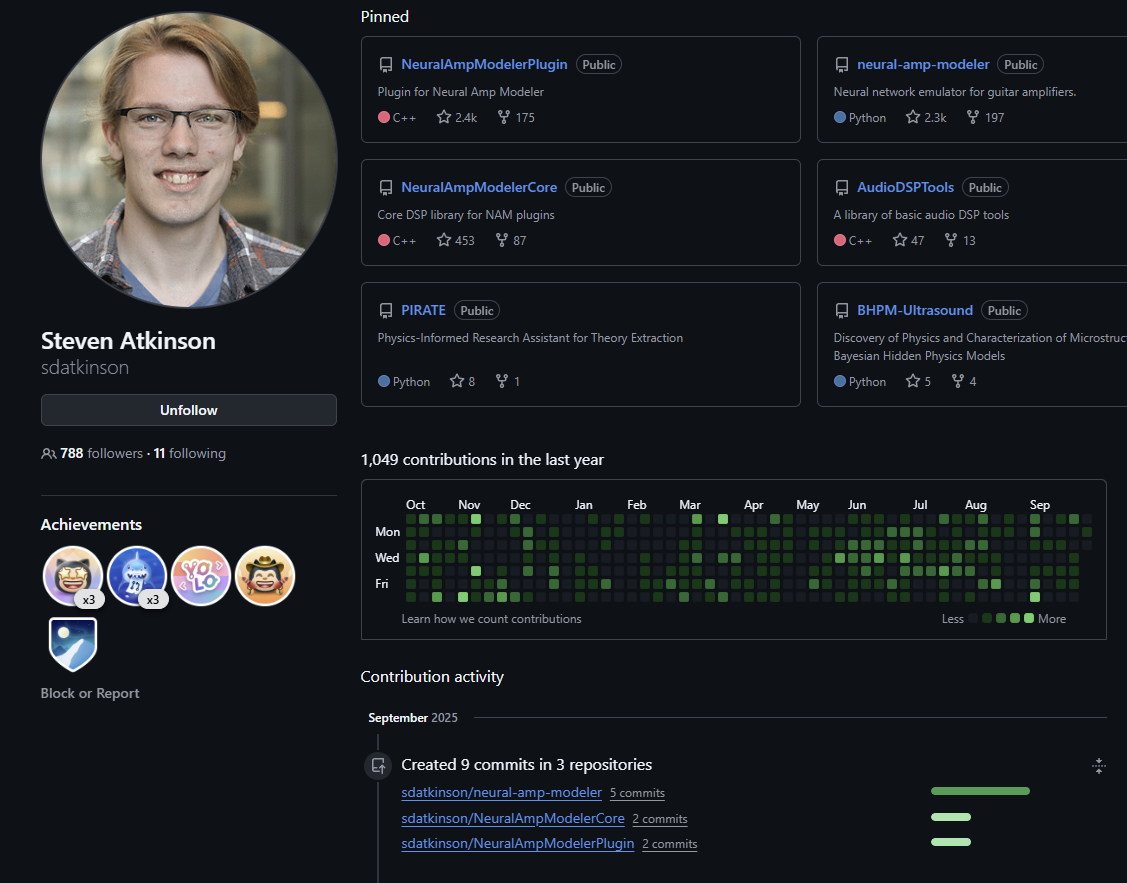The height and width of the screenshot is (883, 1127).
Task: Click the 'Achievements' heading
Action: (x=91, y=524)
